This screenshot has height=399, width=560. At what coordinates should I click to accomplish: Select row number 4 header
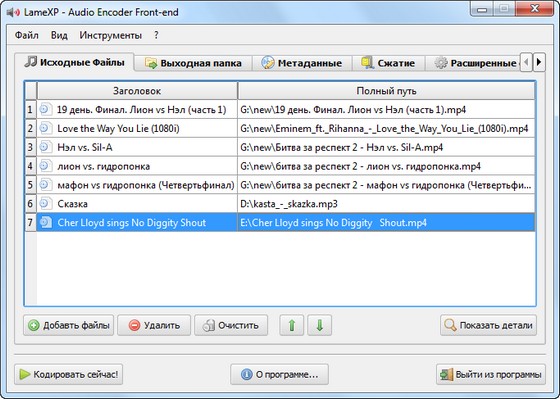[30, 166]
